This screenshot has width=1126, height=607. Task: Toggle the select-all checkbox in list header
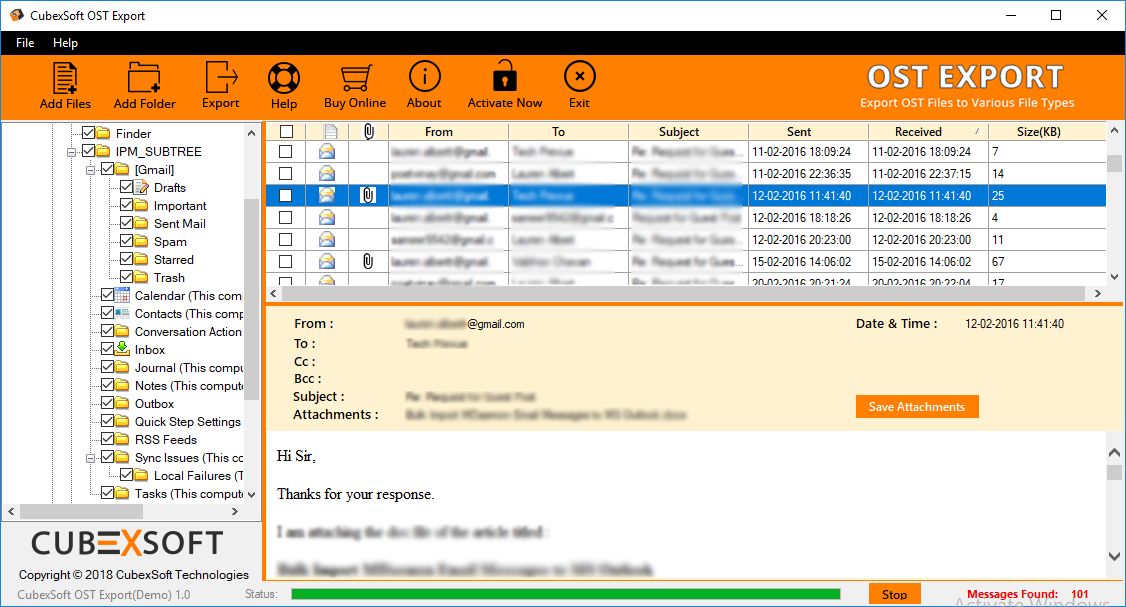[287, 131]
